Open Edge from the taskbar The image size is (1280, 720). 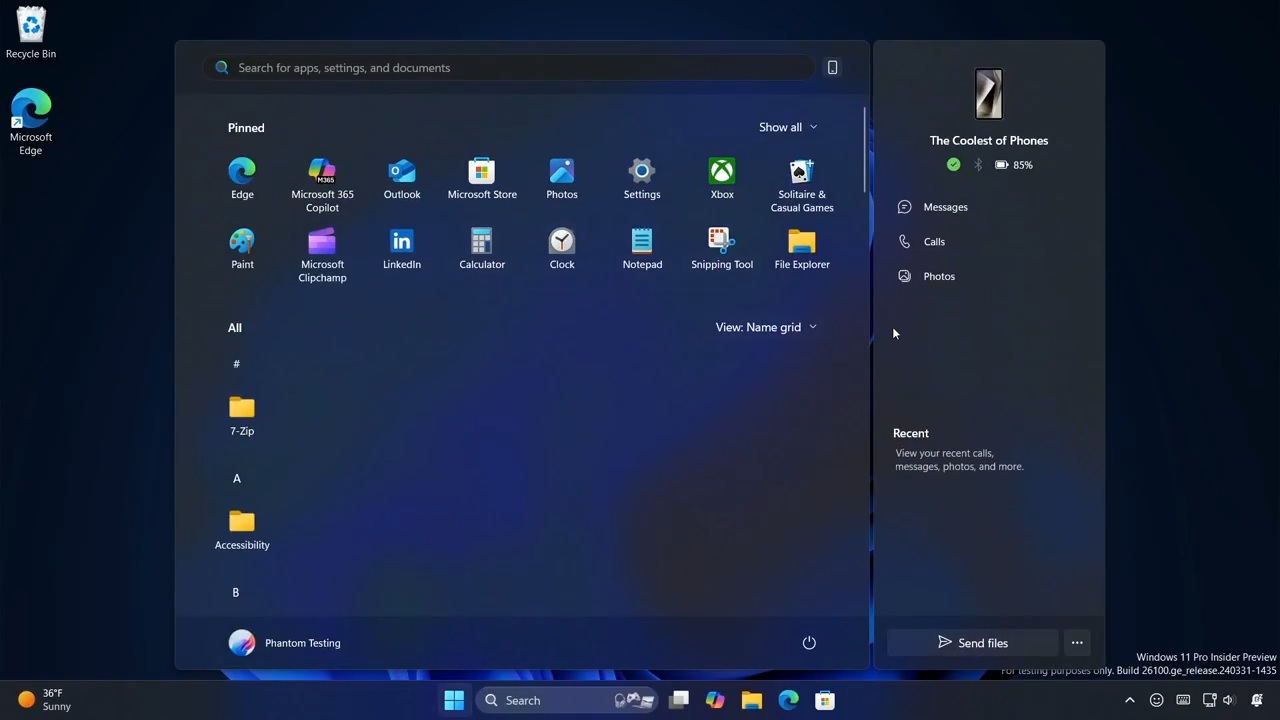[789, 700]
